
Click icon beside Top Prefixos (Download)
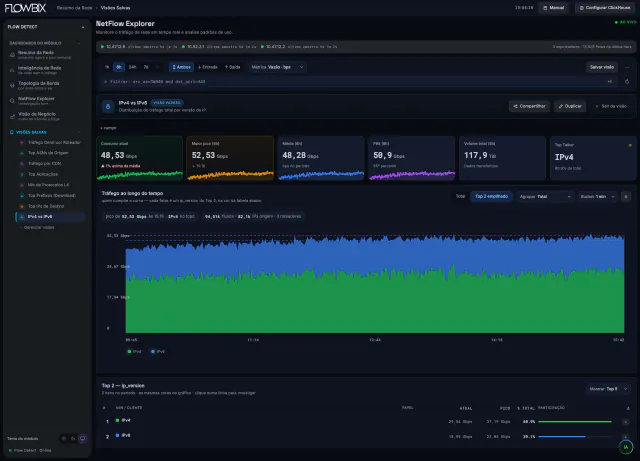22,196
